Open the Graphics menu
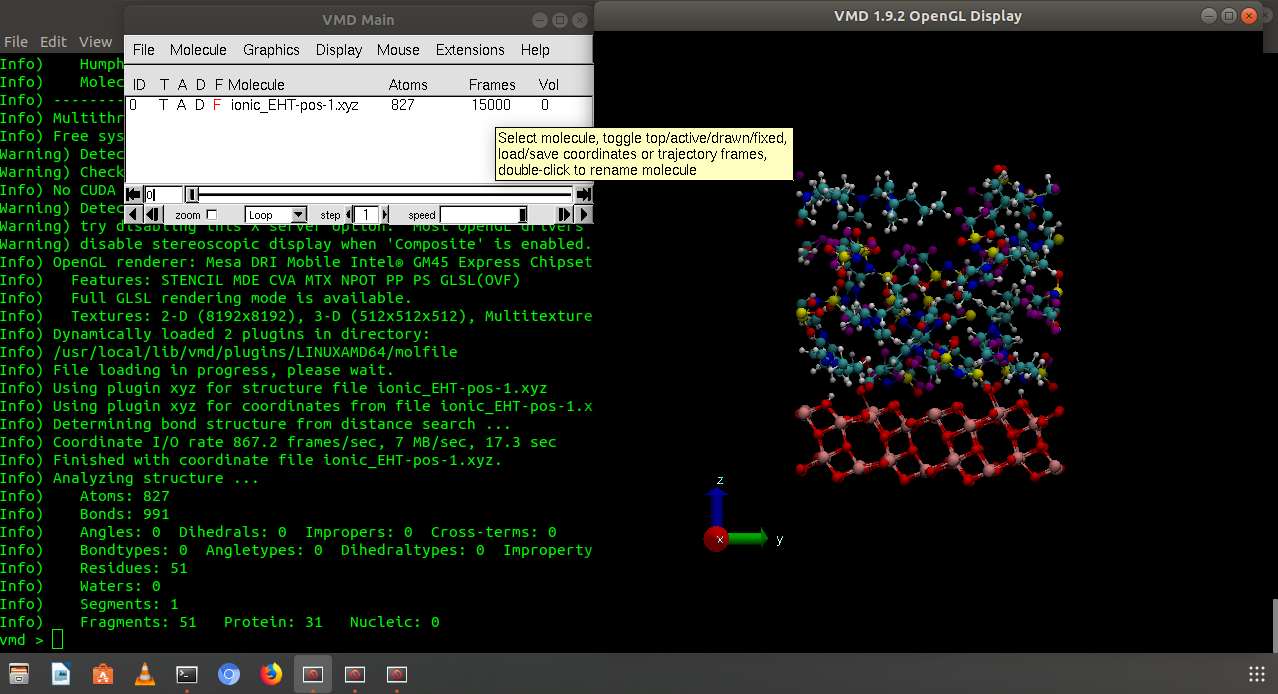The image size is (1278, 694). [271, 50]
